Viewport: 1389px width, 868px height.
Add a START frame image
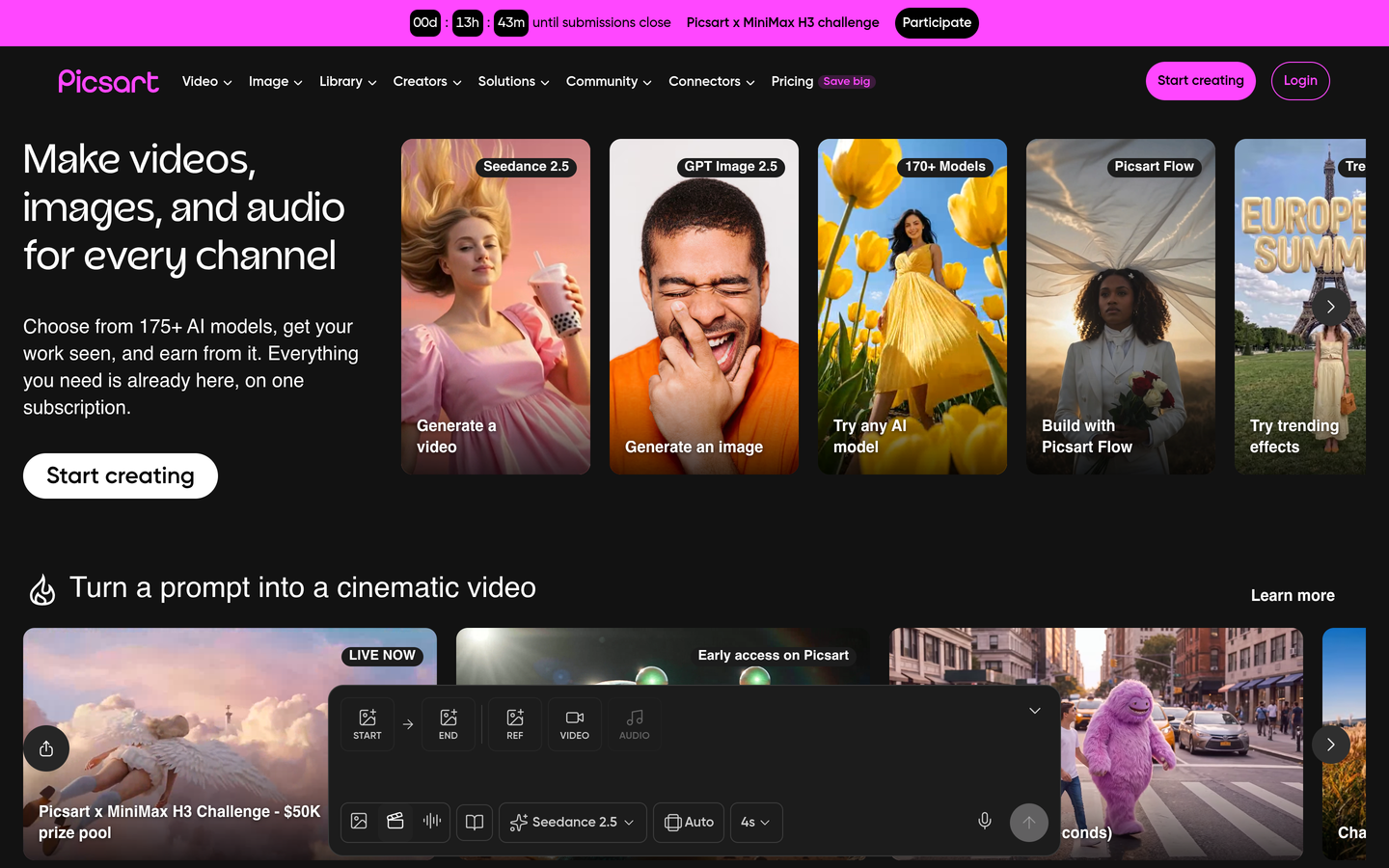tap(368, 723)
